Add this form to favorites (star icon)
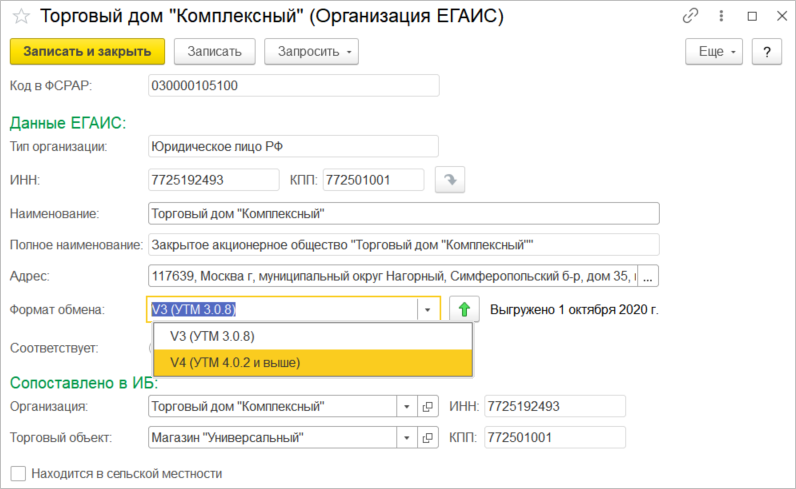 point(18,17)
